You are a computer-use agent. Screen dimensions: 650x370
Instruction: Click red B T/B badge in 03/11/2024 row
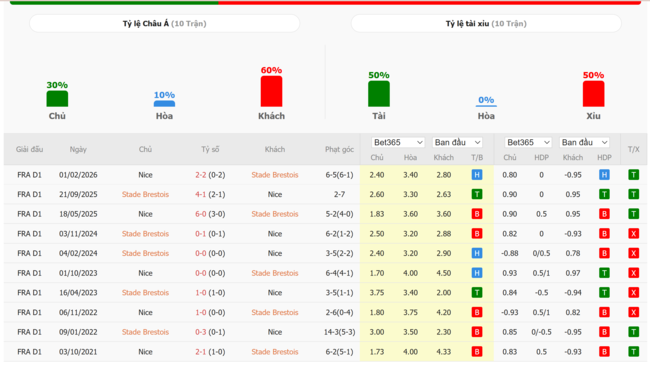coord(477,234)
